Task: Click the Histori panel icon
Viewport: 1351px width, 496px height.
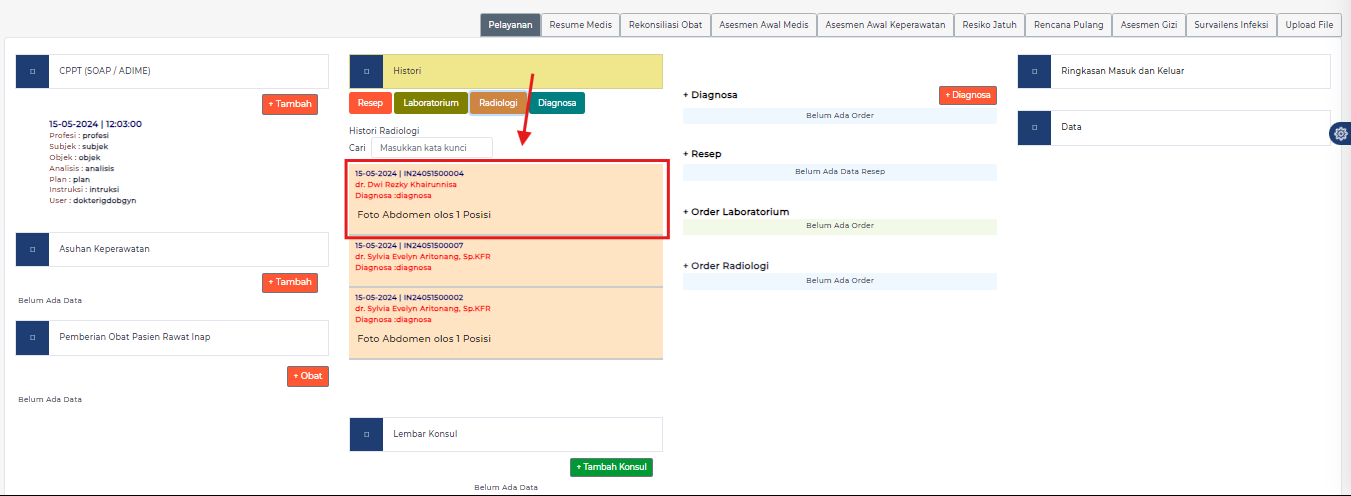Action: click(366, 71)
